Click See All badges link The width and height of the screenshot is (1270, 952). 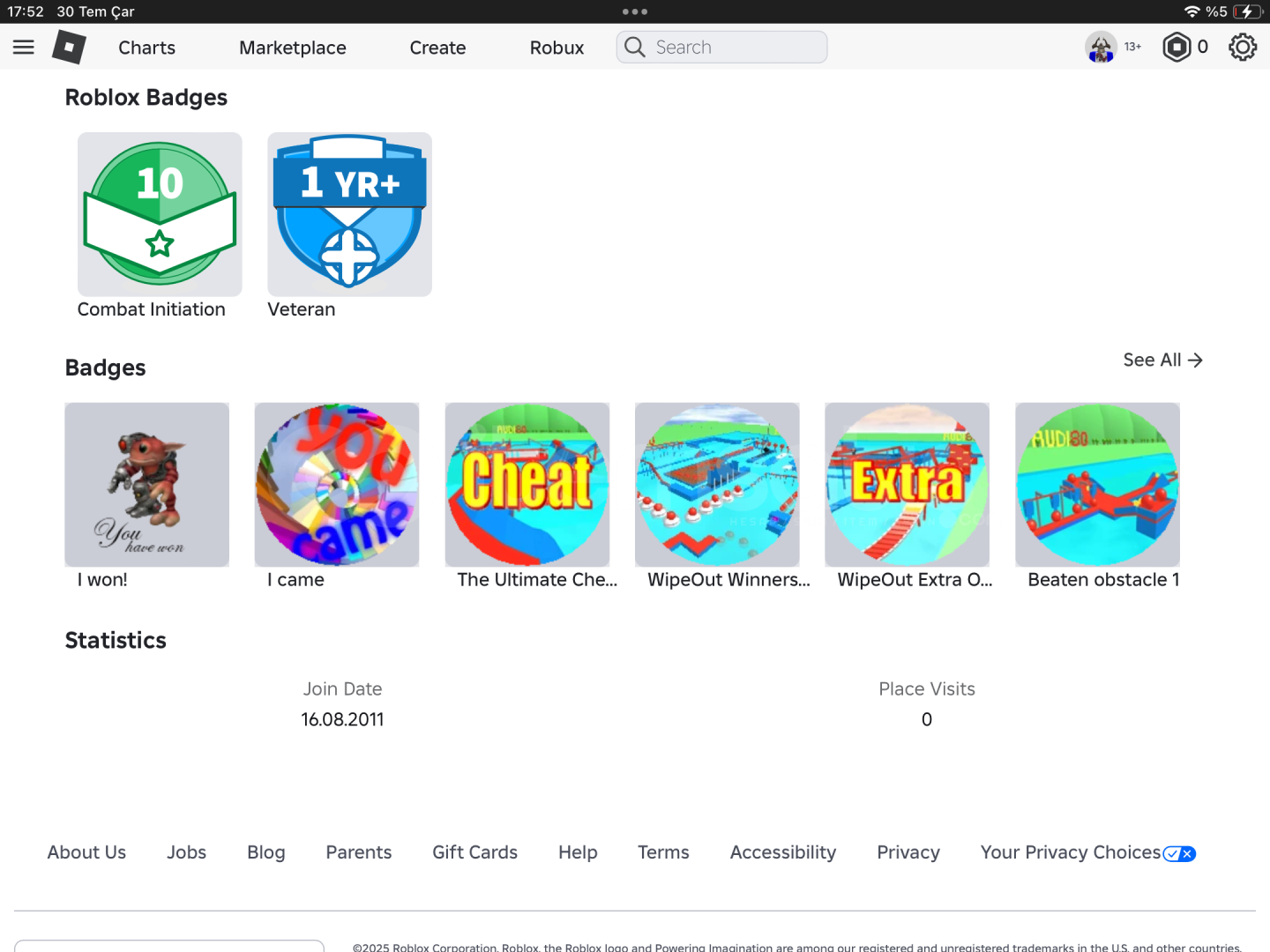coord(1163,360)
